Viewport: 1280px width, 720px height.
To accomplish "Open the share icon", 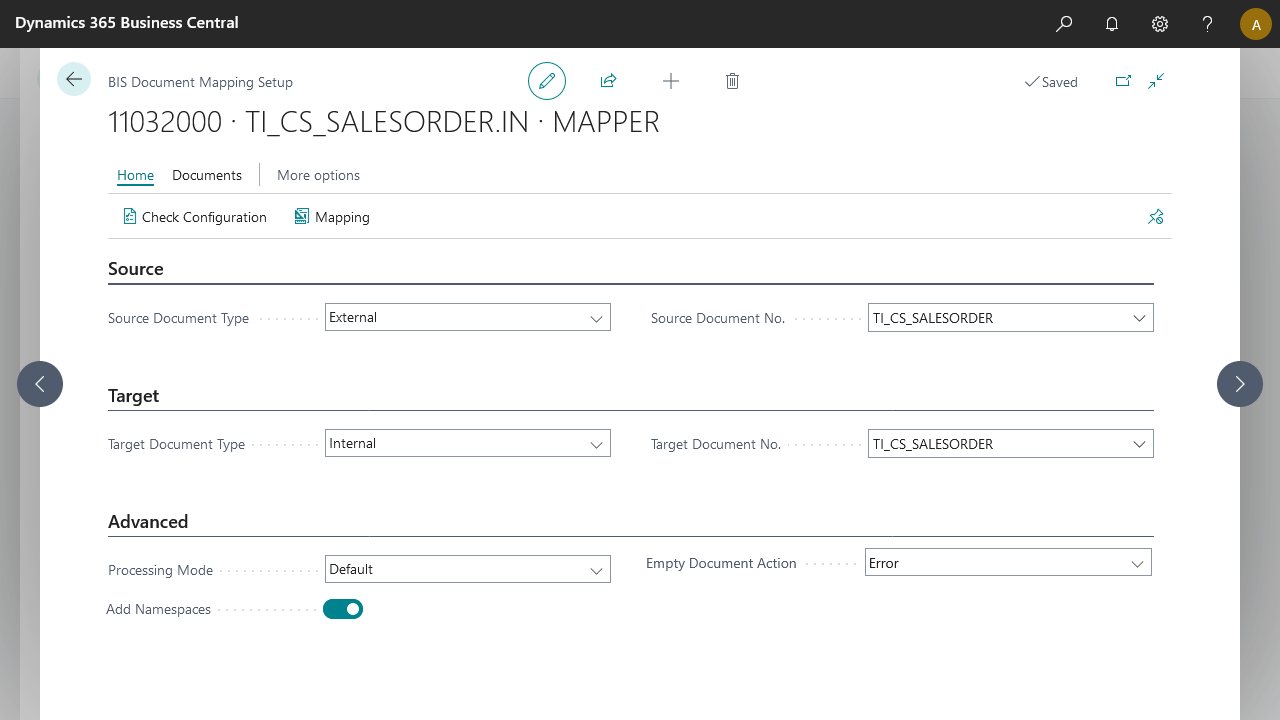I will [x=608, y=81].
